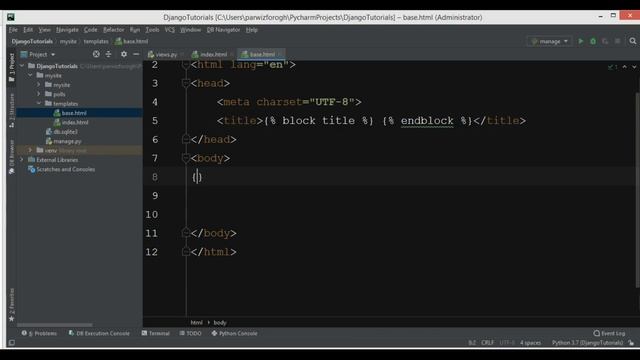The width and height of the screenshot is (640, 360).
Task: Click templates in the breadcrumb navigation bar
Action: click(96, 41)
